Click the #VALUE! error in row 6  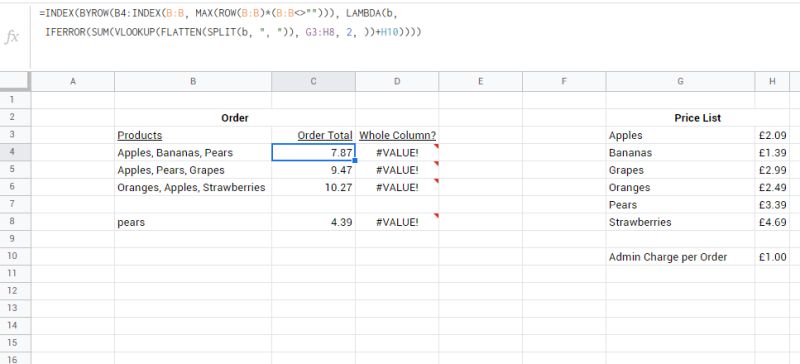click(x=397, y=187)
